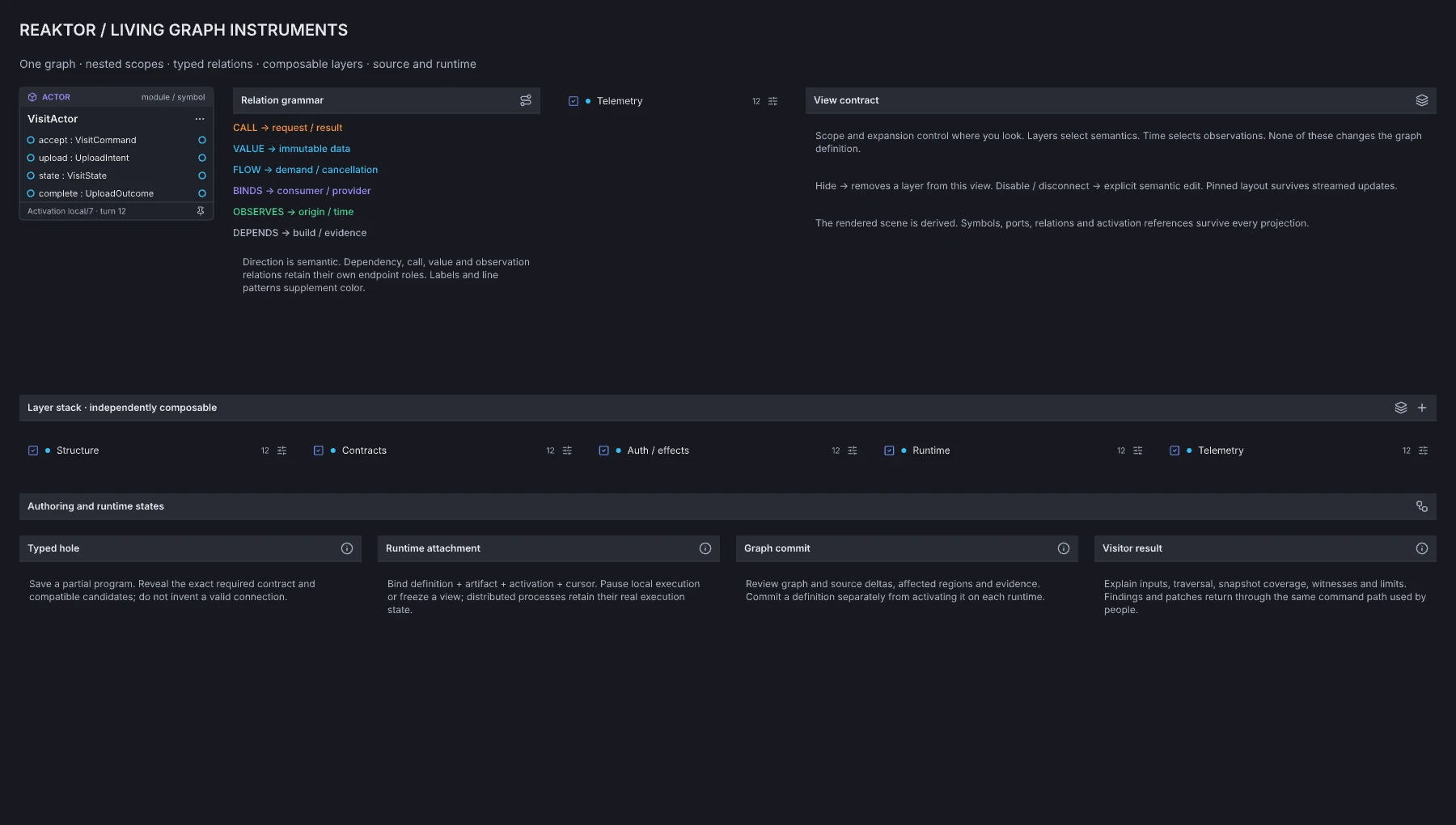Click the Typed hole card title

tap(53, 548)
